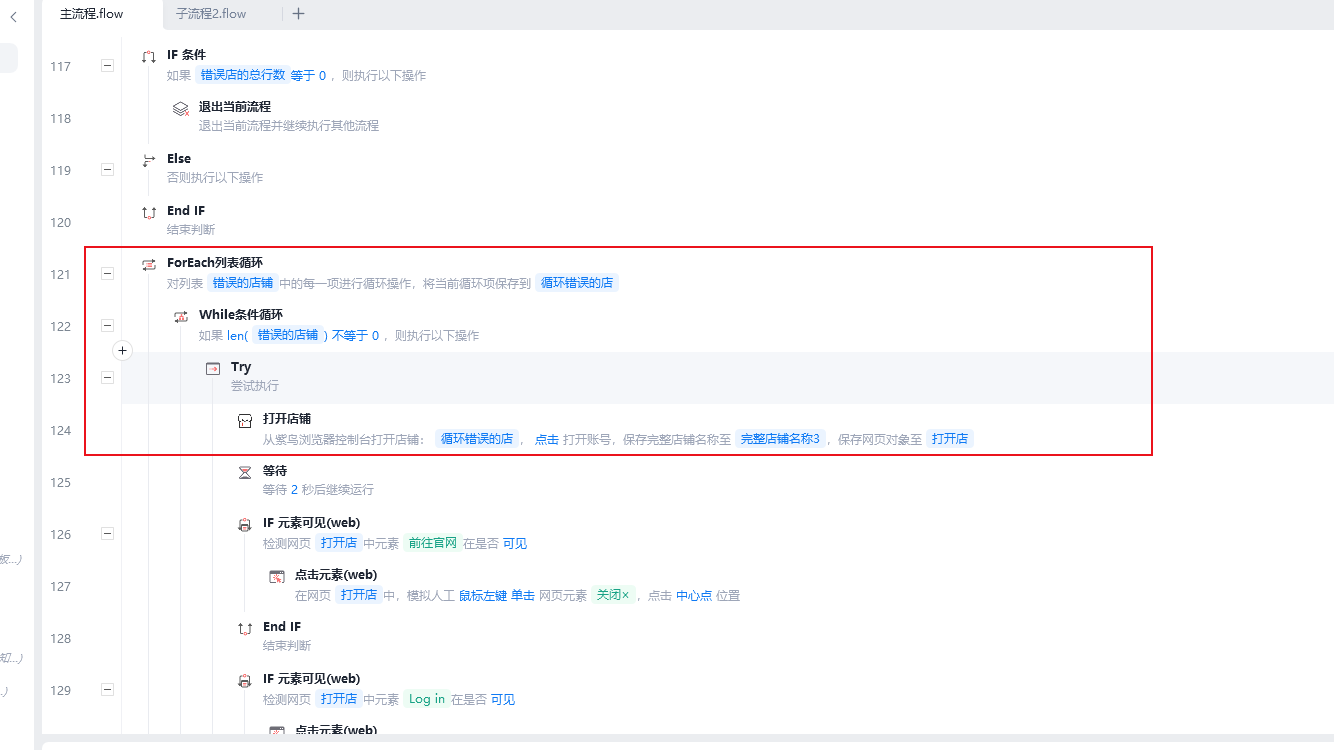Click the IF 元素可见(web) icon on line 126
Screen dimensions: 1334x750
click(245, 524)
